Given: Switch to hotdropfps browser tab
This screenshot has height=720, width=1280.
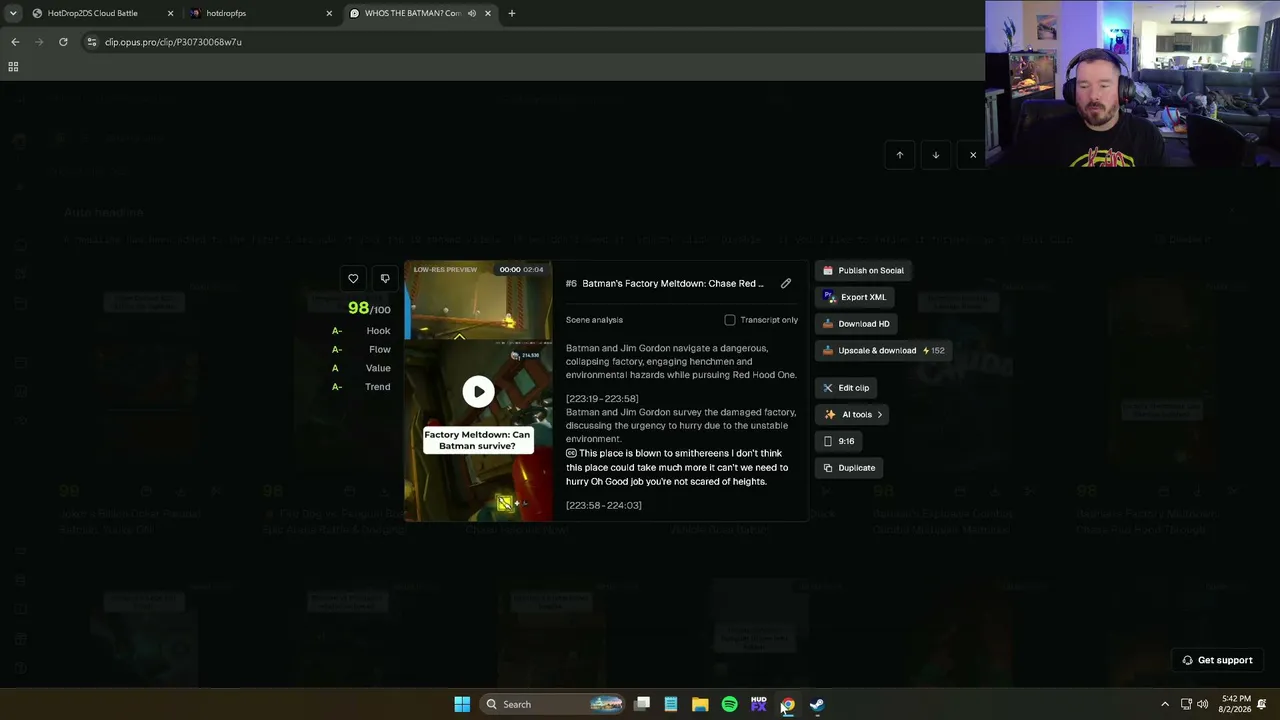Looking at the screenshot, I should [x=226, y=13].
